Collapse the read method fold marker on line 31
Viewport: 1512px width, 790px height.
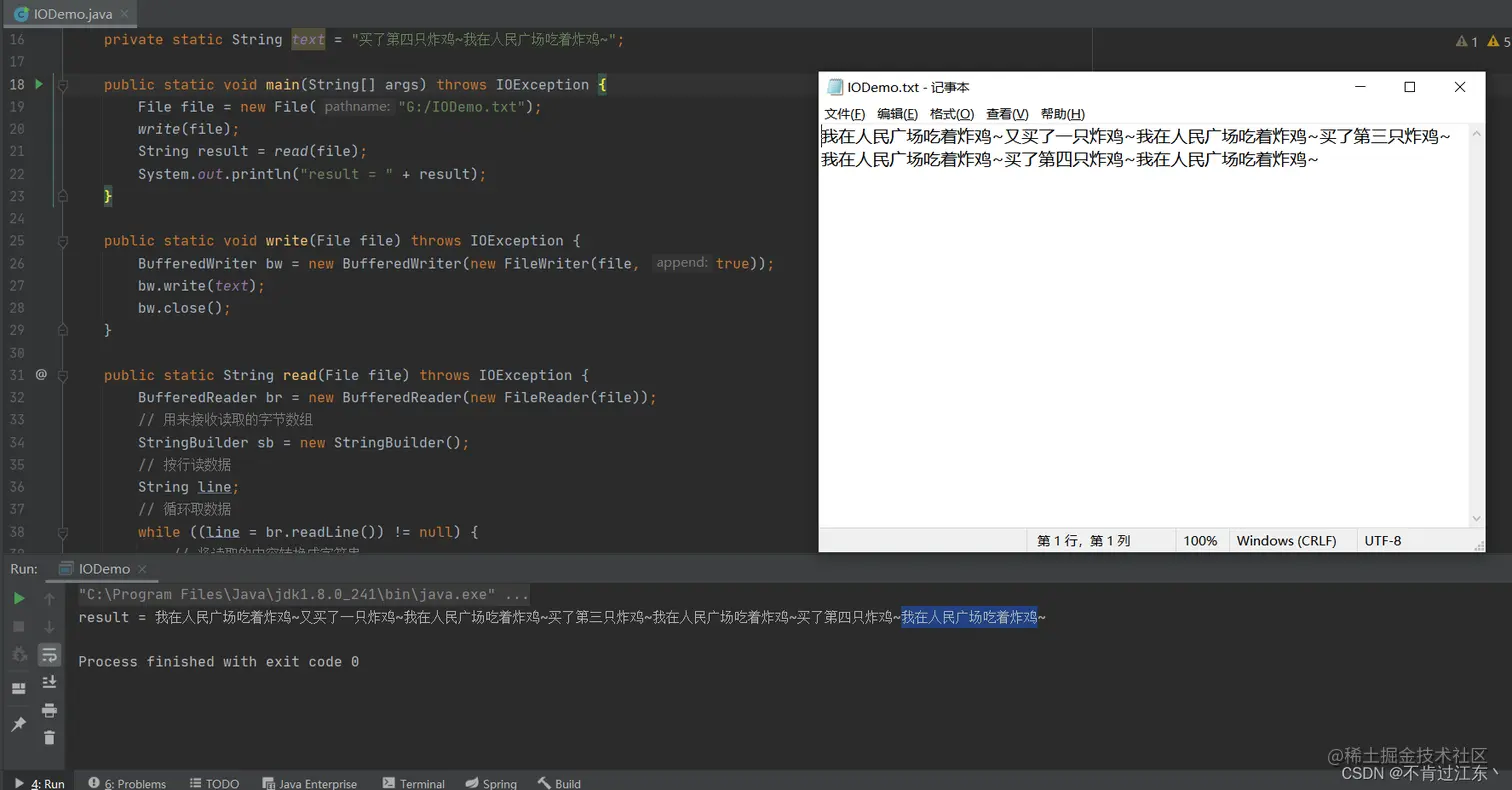[62, 375]
